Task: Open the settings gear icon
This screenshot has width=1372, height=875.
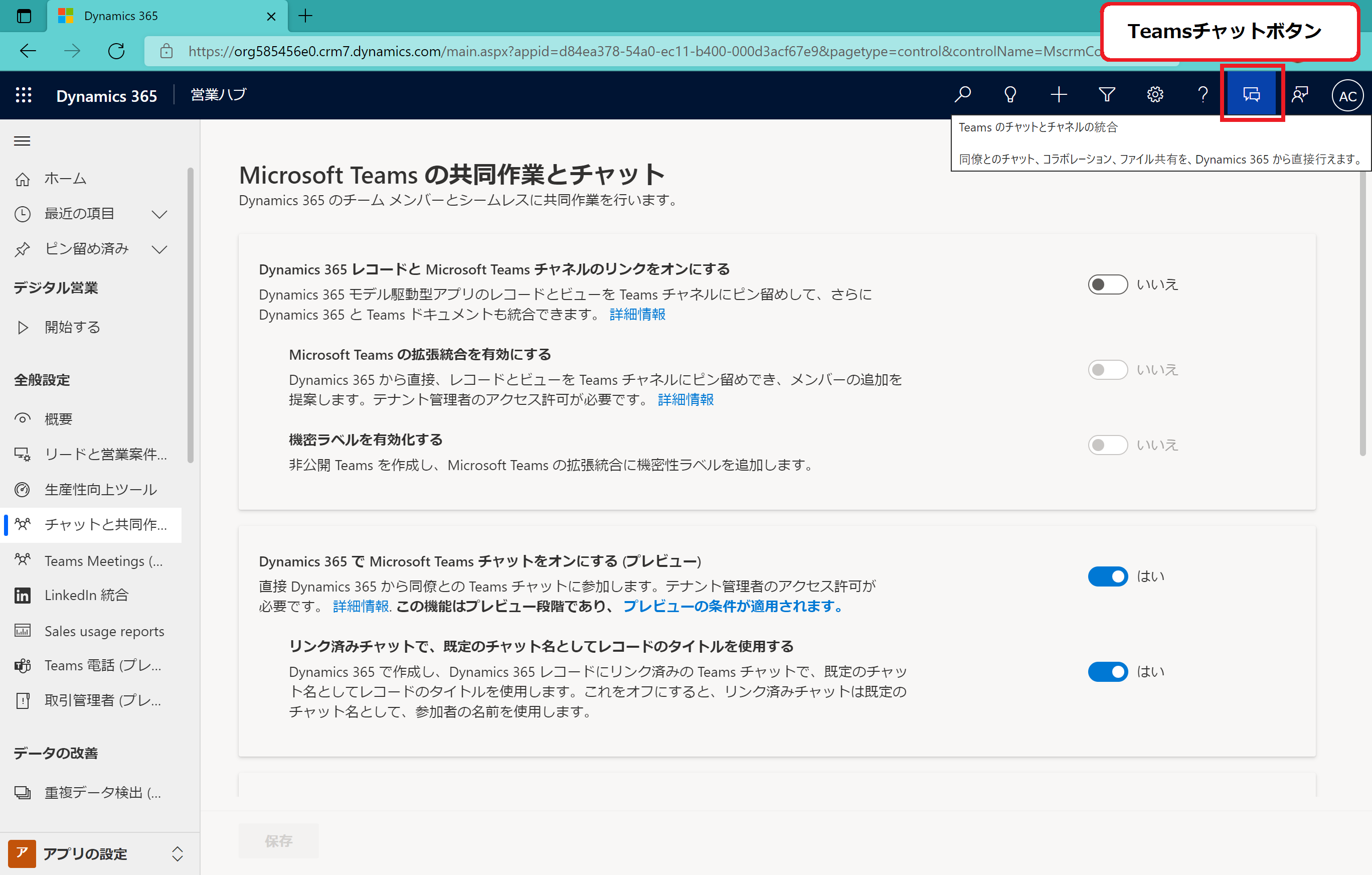Action: coord(1155,95)
